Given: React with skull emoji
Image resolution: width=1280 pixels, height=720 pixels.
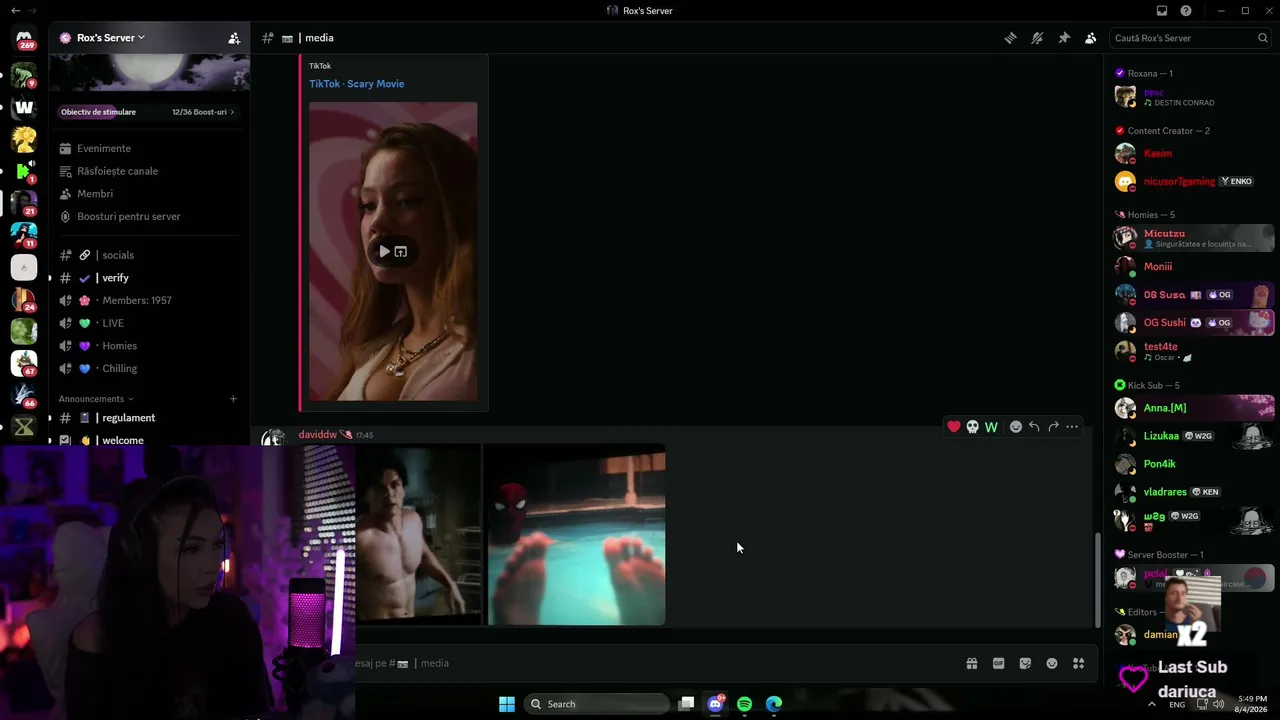Looking at the screenshot, I should tap(972, 427).
